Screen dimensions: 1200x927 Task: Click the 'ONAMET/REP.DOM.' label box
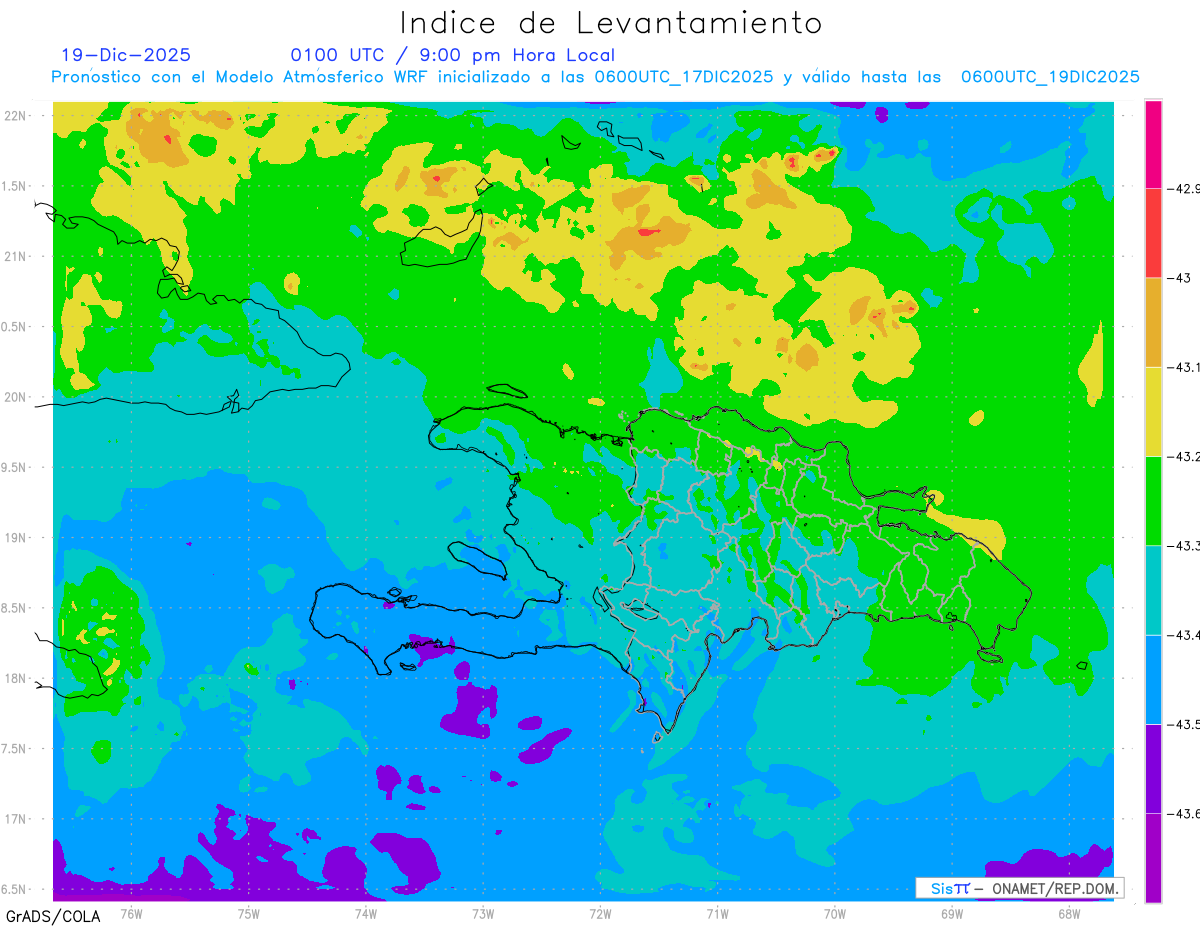(x=1020, y=888)
